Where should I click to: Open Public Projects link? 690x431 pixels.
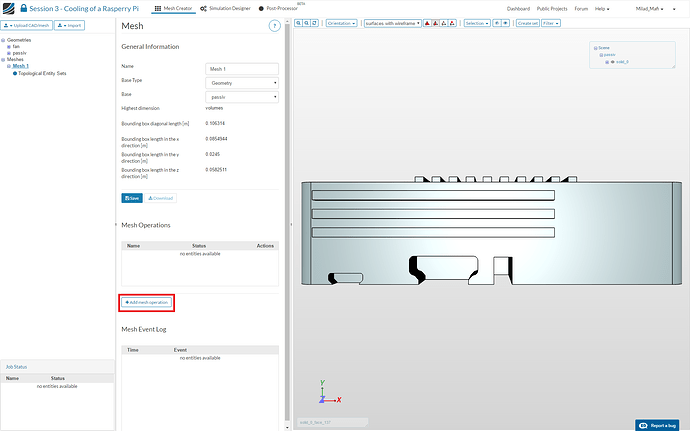click(552, 9)
